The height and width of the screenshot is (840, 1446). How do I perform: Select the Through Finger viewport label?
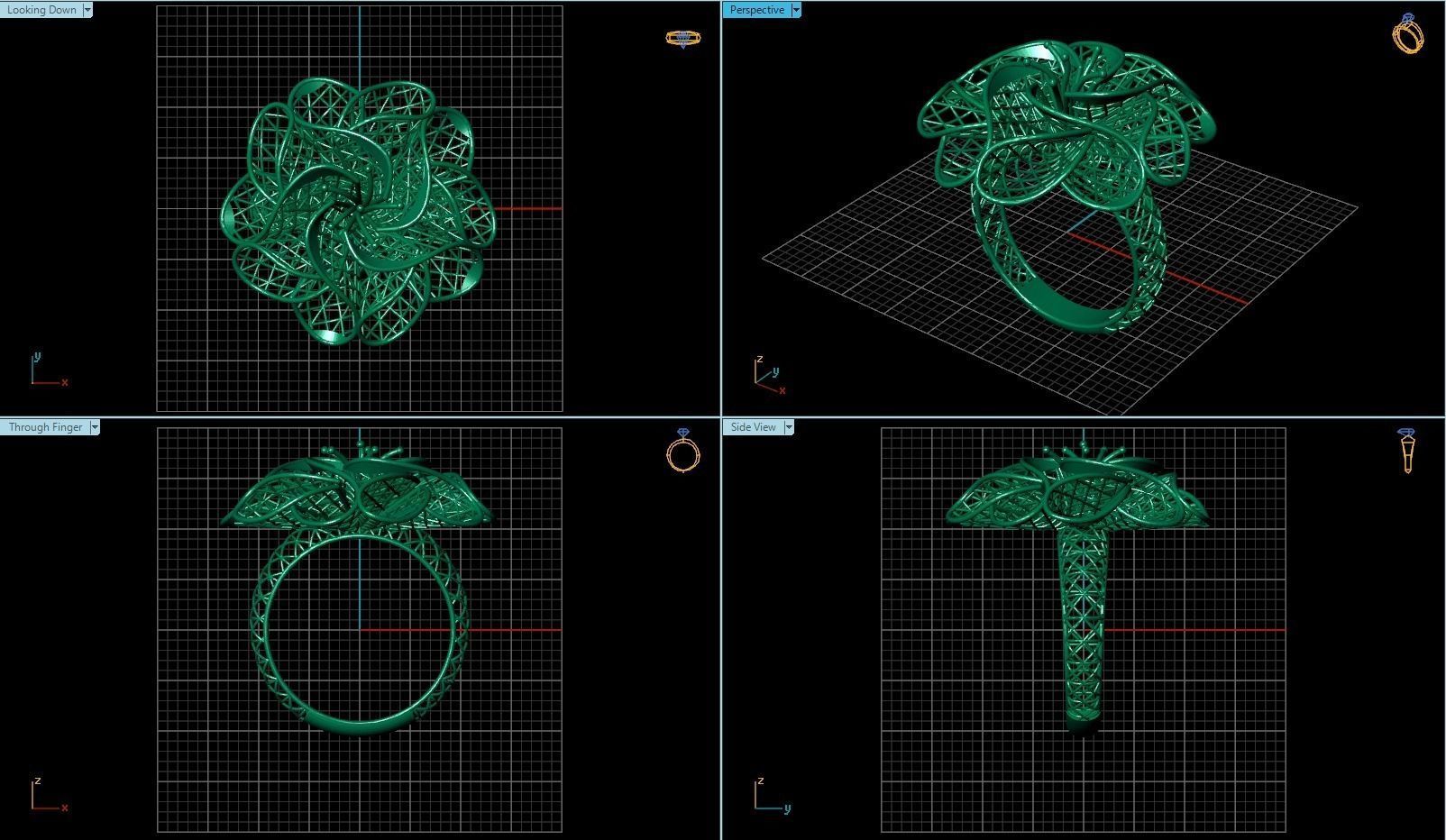coord(45,427)
